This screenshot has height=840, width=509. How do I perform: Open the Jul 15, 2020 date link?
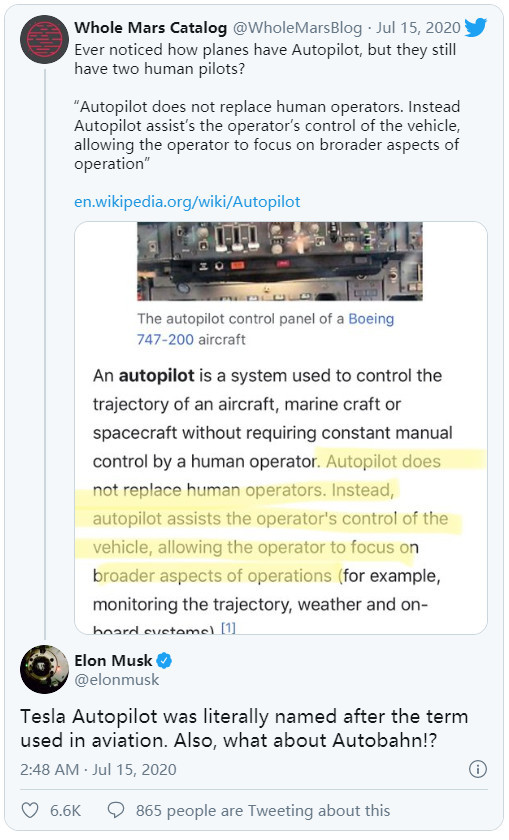(x=418, y=27)
